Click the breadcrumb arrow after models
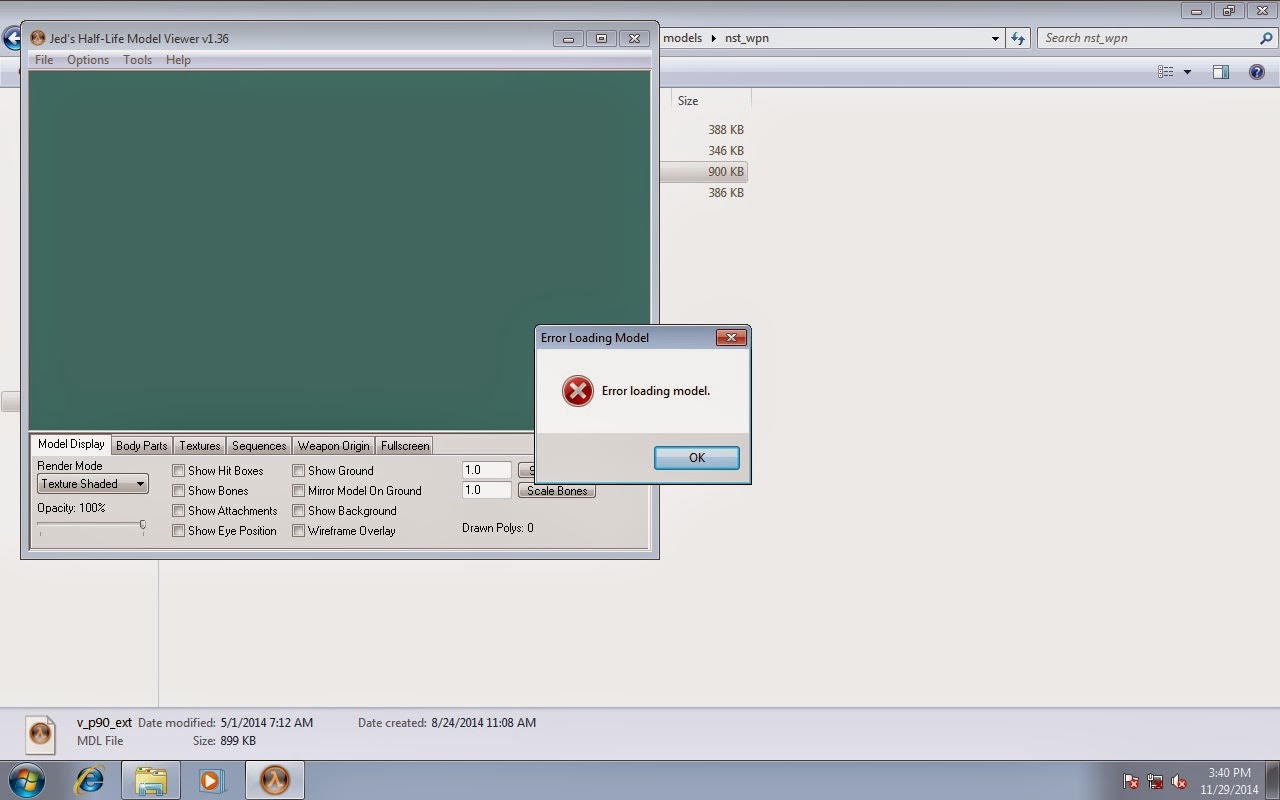This screenshot has height=800, width=1280. (714, 38)
